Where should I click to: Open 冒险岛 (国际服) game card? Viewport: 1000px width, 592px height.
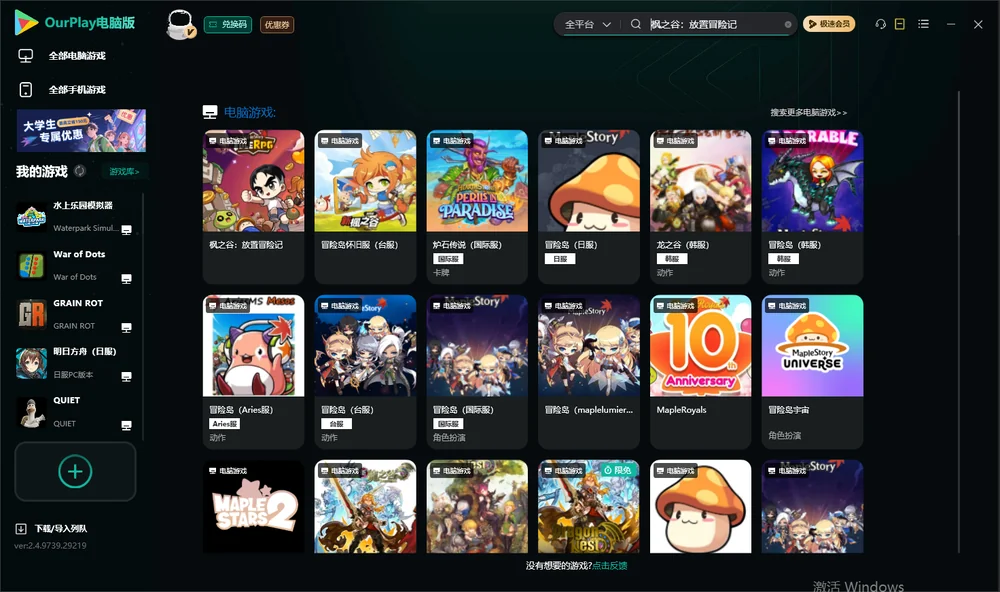click(477, 372)
